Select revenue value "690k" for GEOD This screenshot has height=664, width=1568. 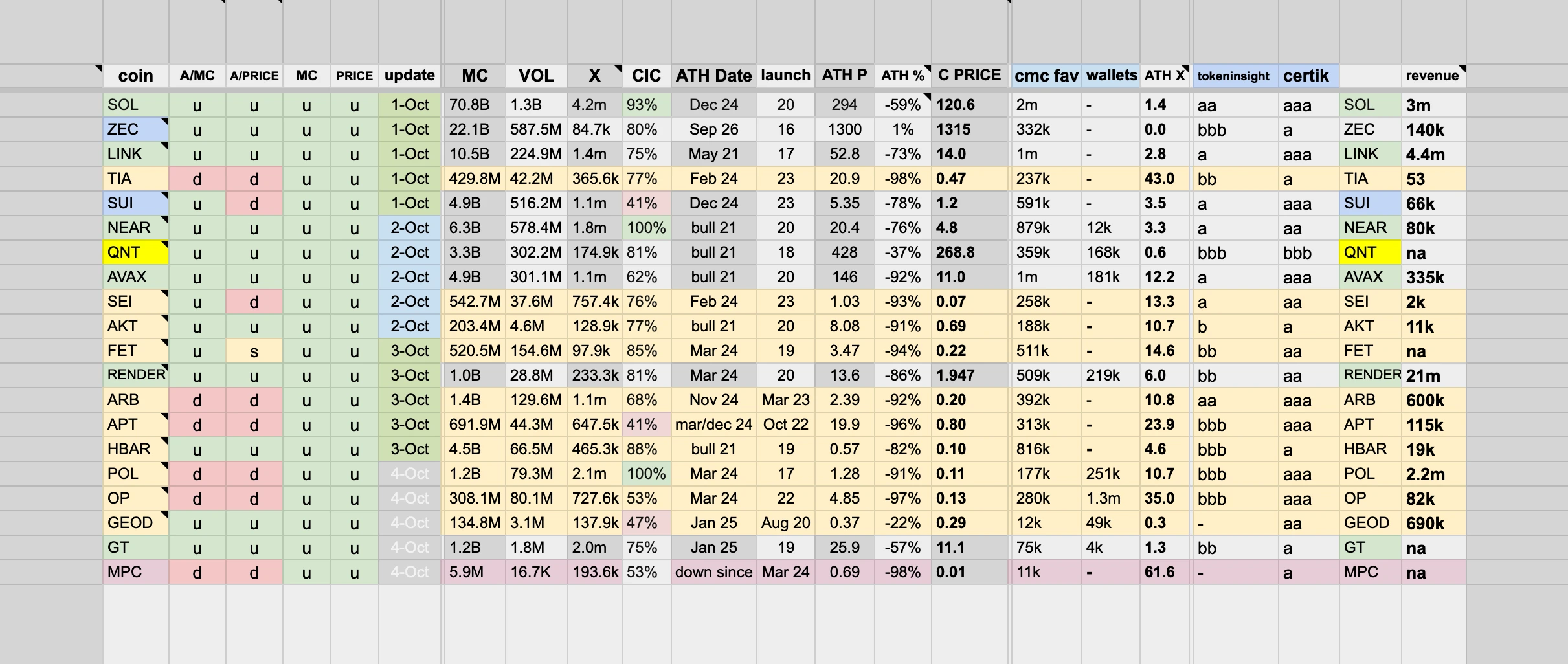[x=1433, y=523]
